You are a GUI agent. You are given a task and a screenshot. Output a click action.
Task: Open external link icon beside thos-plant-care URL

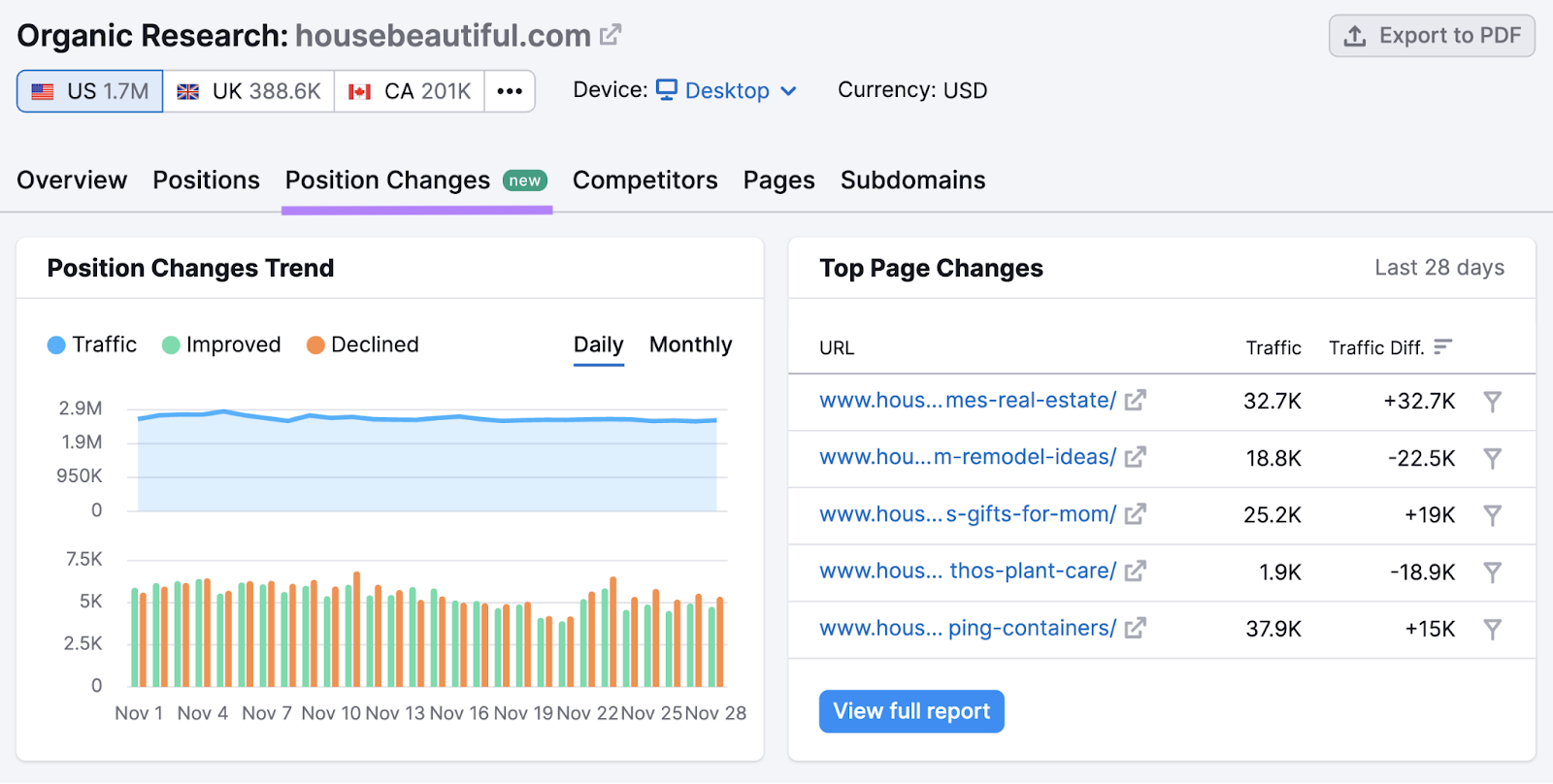click(x=1135, y=572)
